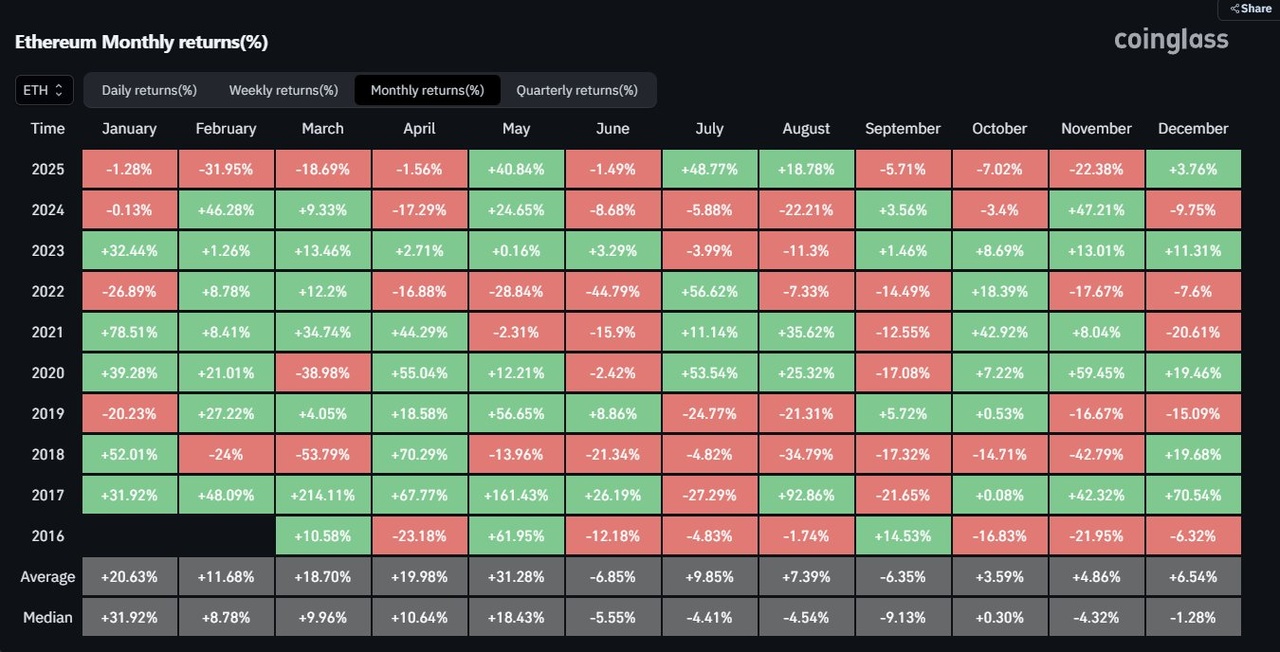Select the Monthly returns(%) tab

(427, 90)
